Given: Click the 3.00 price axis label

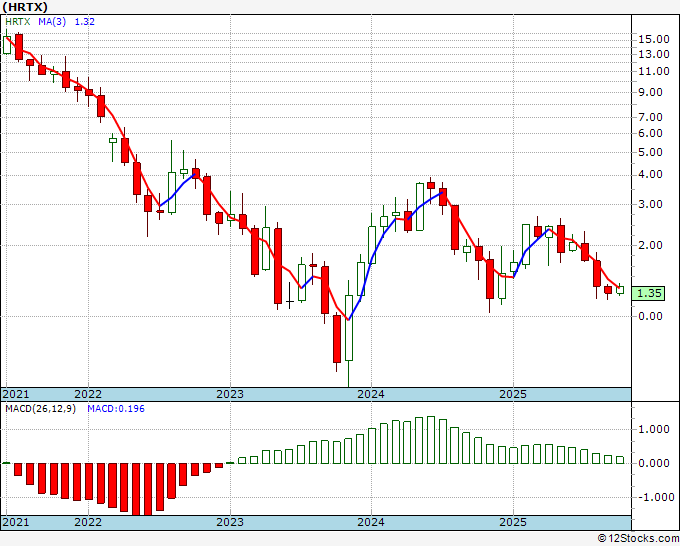Looking at the screenshot, I should click(650, 204).
